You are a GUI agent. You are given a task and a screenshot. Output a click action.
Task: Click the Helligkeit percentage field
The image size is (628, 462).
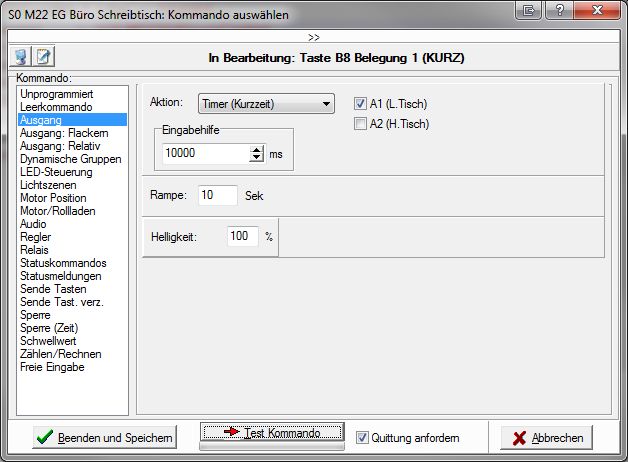pos(243,237)
